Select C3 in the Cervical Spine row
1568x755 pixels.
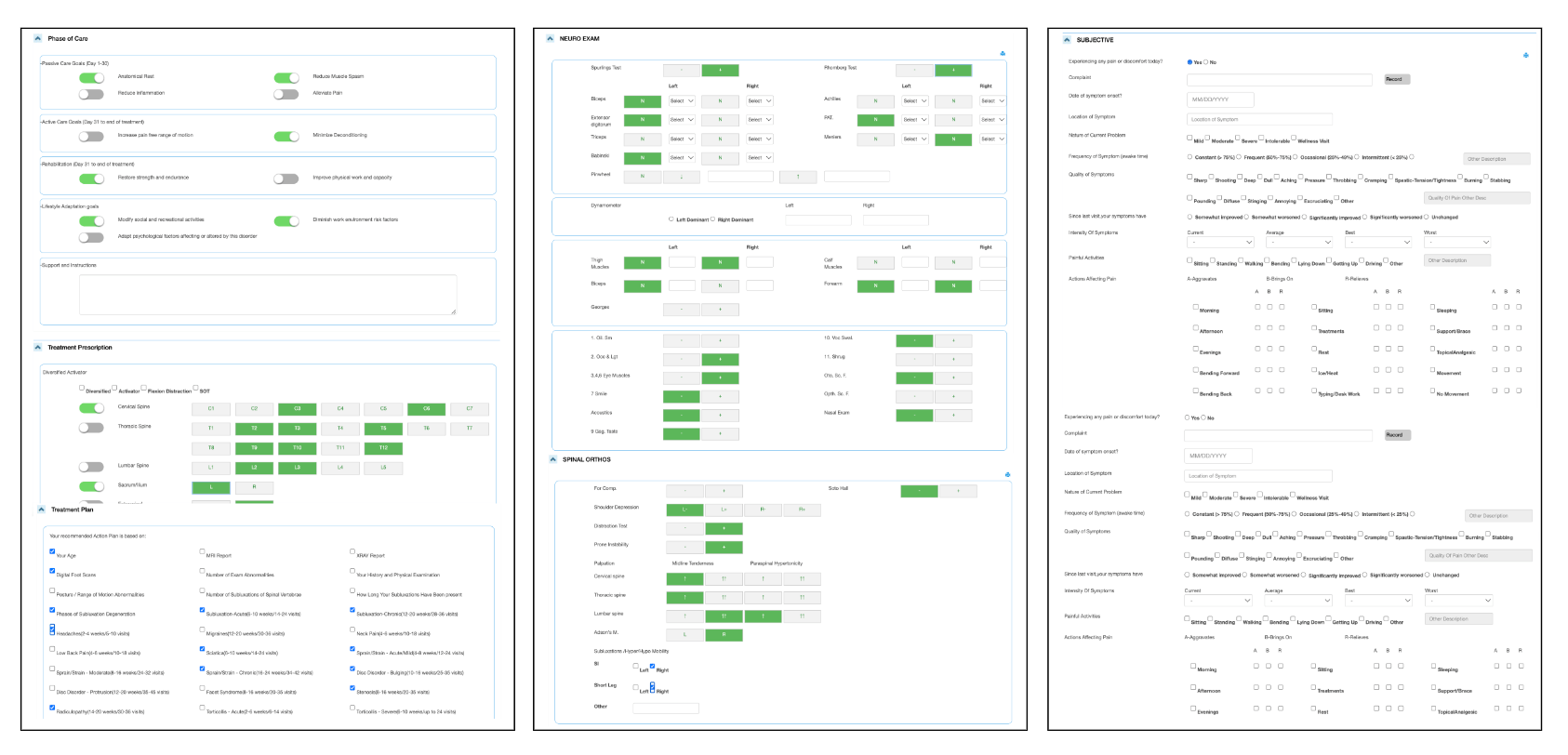click(x=298, y=409)
